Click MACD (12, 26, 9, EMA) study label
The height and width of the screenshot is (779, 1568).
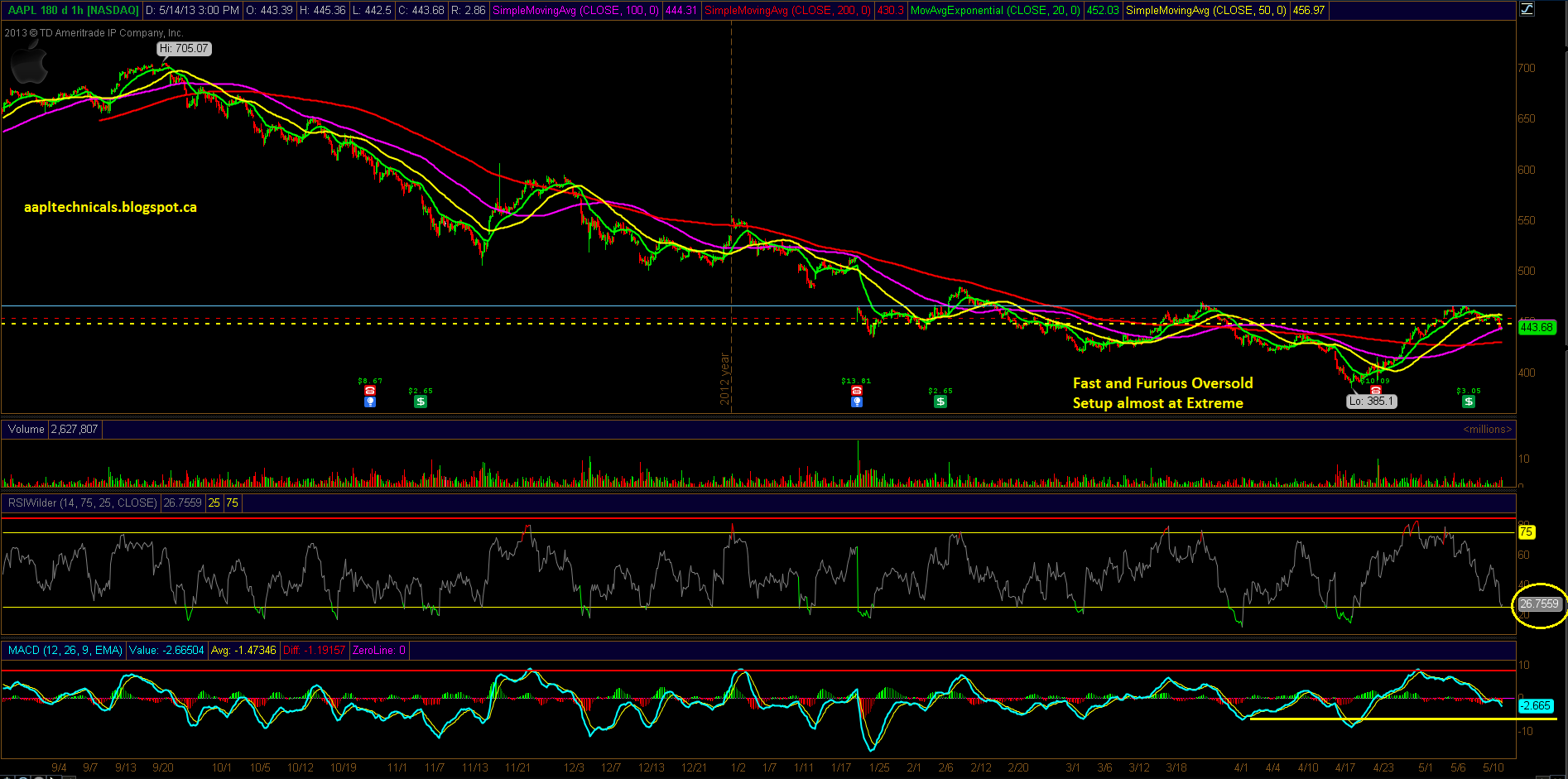pos(65,650)
